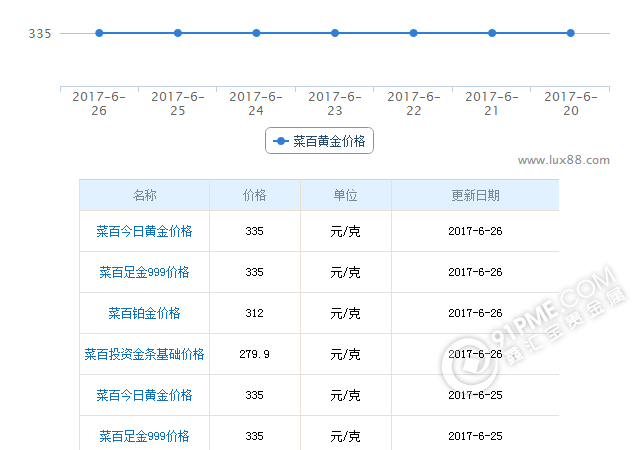Click the 2017-6-21 x-axis label
Screen dimensions: 643x450
click(x=492, y=103)
